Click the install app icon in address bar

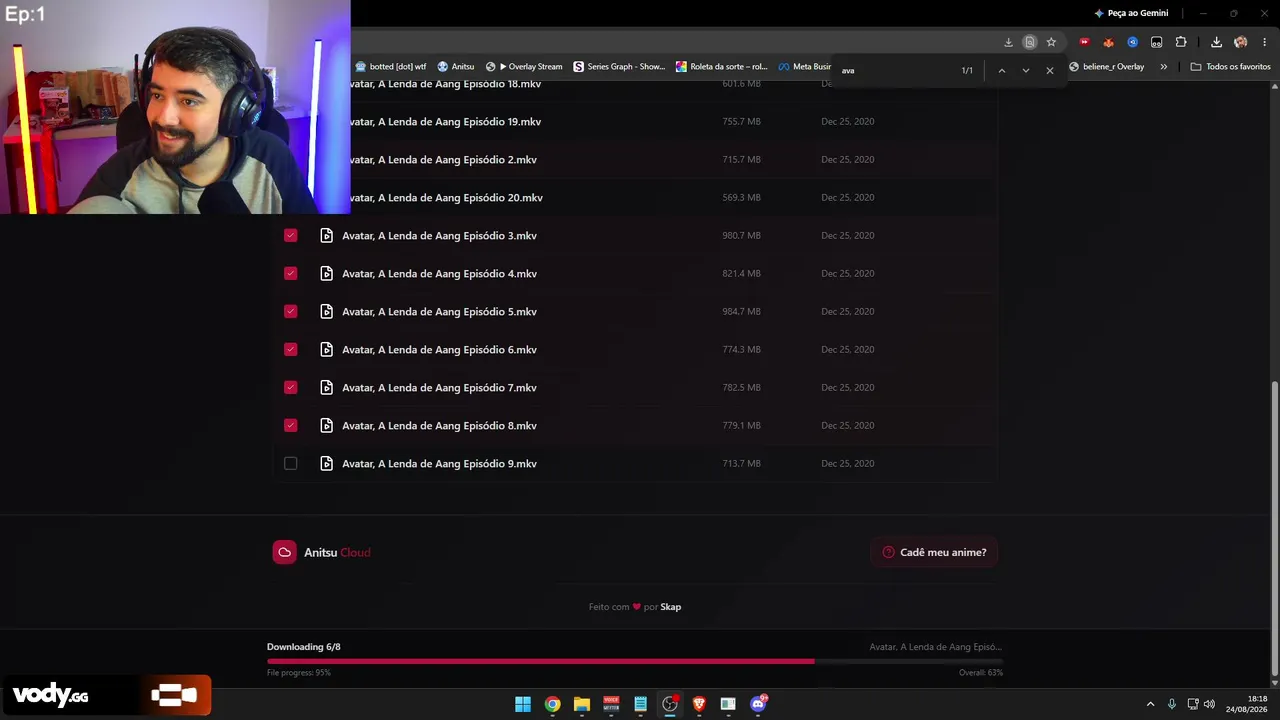click(x=1008, y=42)
